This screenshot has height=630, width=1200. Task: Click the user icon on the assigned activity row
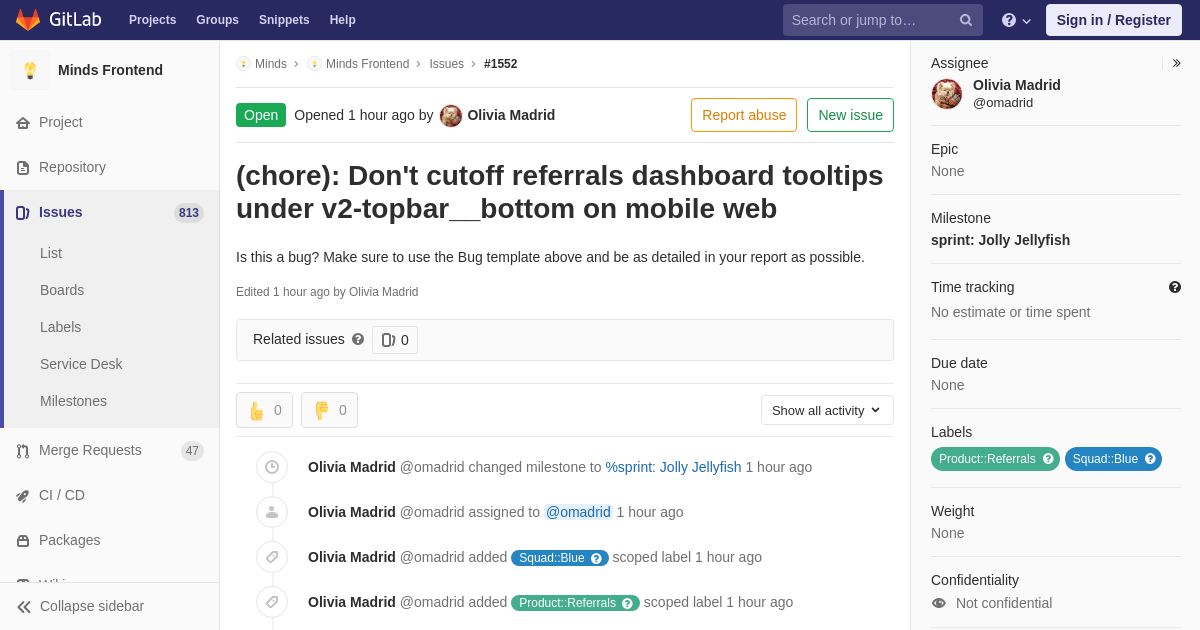[x=272, y=512]
